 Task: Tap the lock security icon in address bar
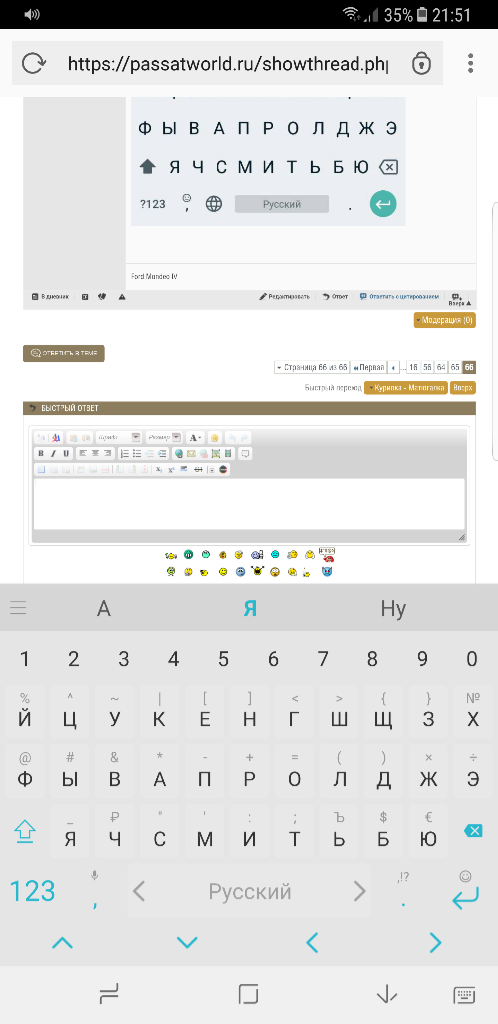point(421,63)
